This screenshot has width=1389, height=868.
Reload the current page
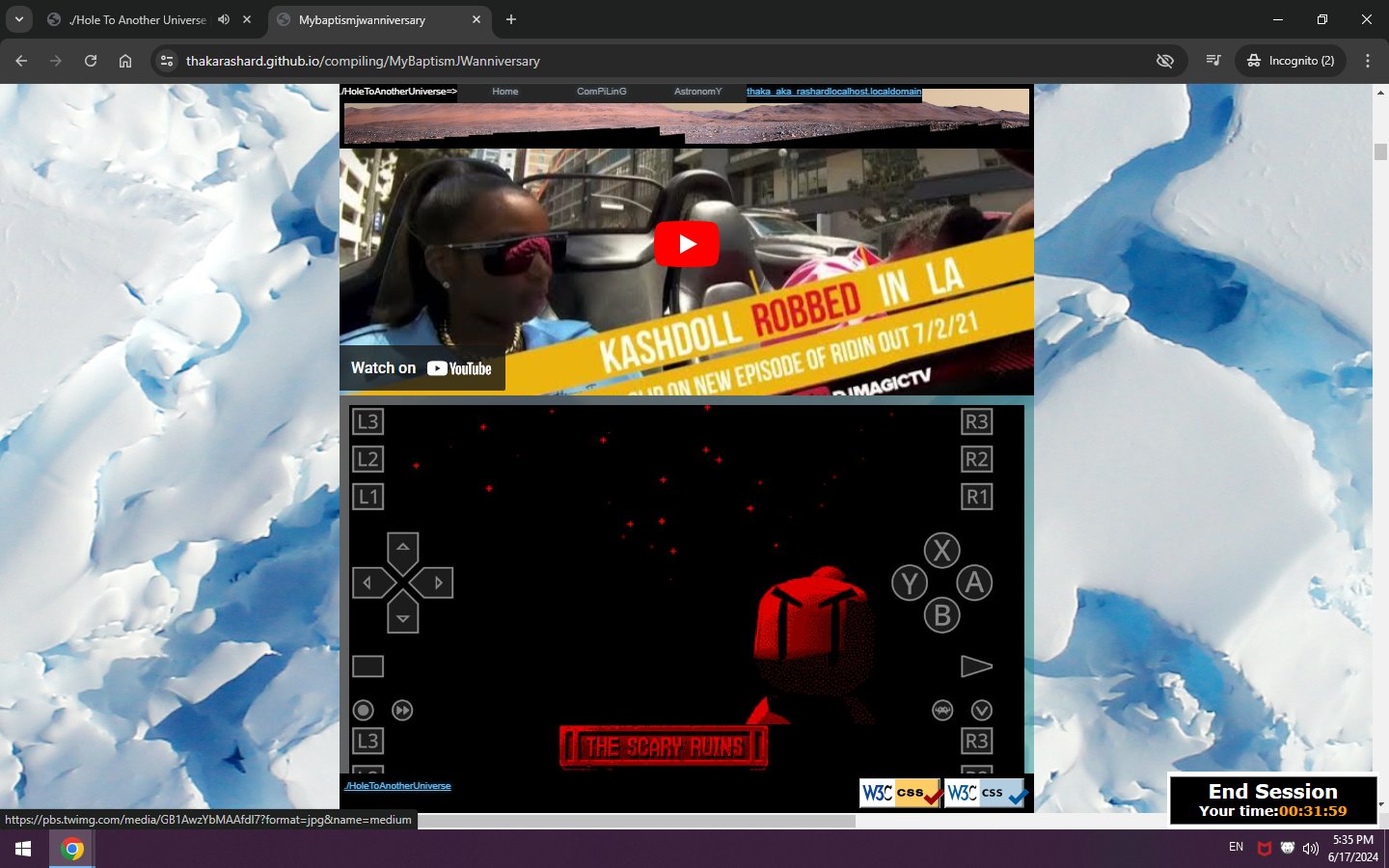[91, 61]
